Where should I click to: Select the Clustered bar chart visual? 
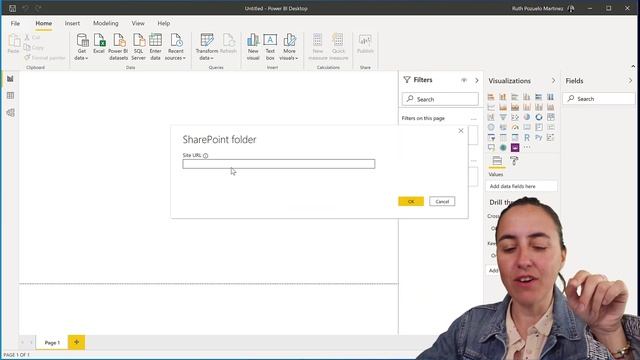click(515, 97)
